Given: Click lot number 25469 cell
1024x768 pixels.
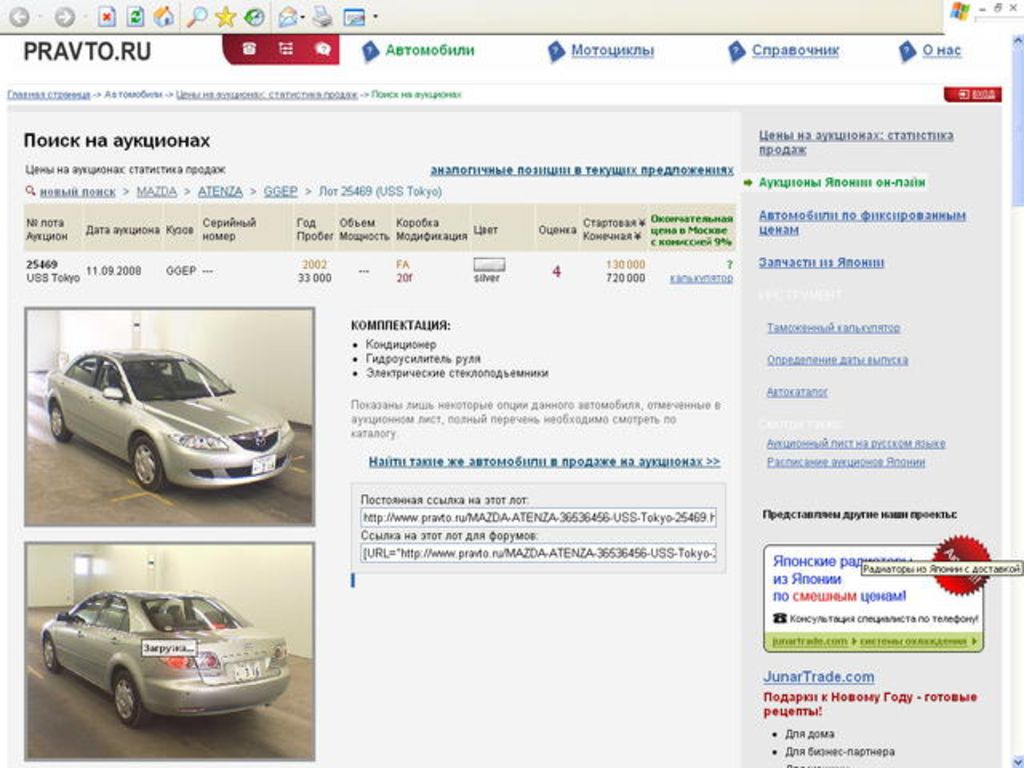Looking at the screenshot, I should 42,264.
